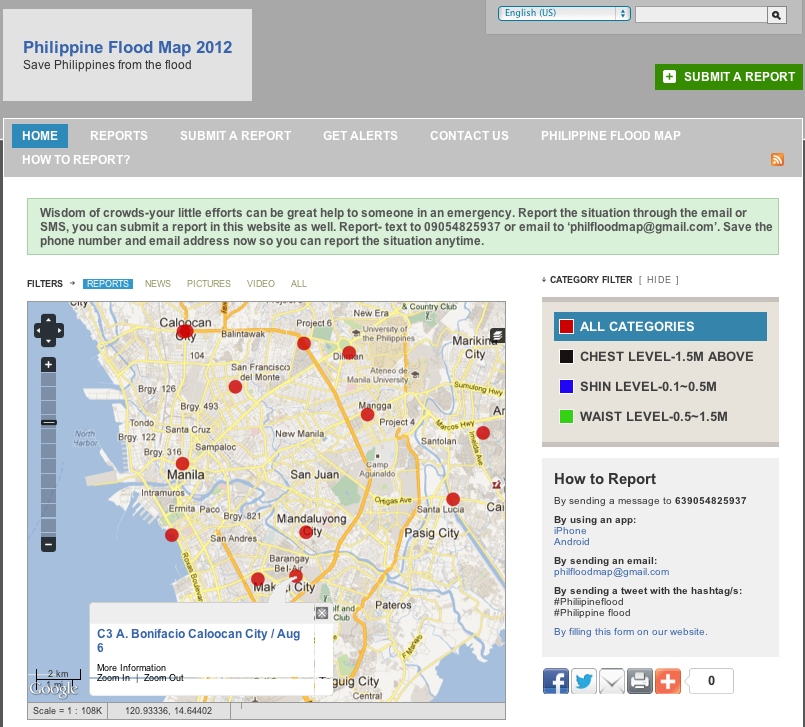The height and width of the screenshot is (727, 805).
Task: Click the search magnifier button
Action: 775,15
